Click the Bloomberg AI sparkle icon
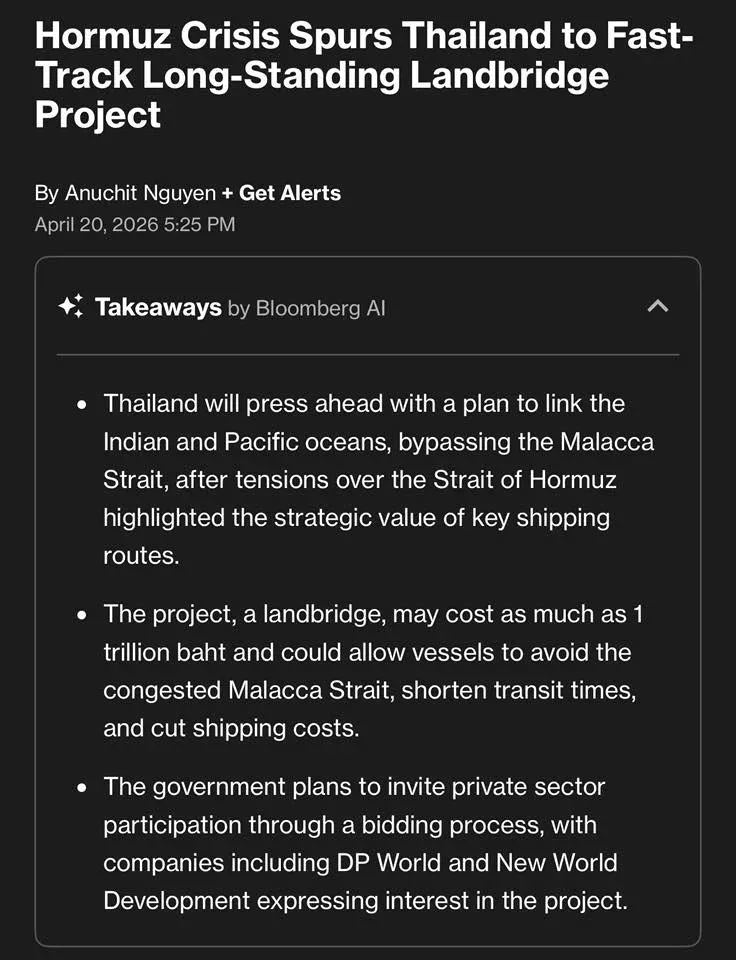 point(71,307)
